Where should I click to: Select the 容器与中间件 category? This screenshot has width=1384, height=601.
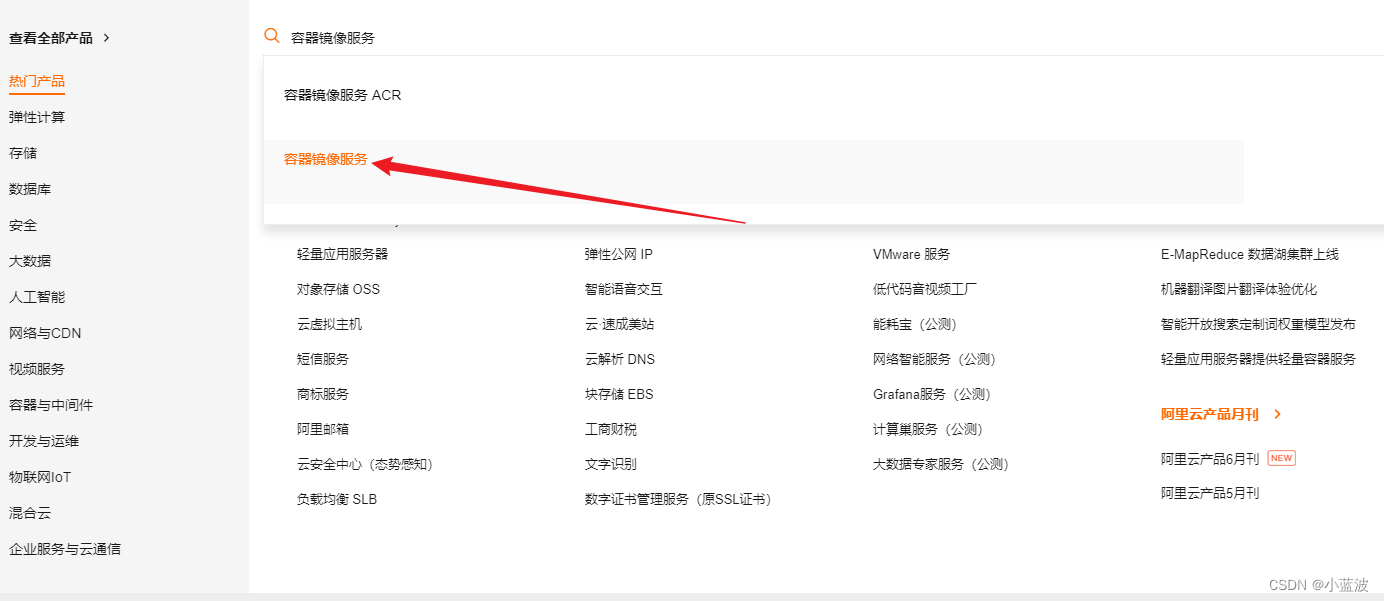pyautogui.click(x=51, y=405)
